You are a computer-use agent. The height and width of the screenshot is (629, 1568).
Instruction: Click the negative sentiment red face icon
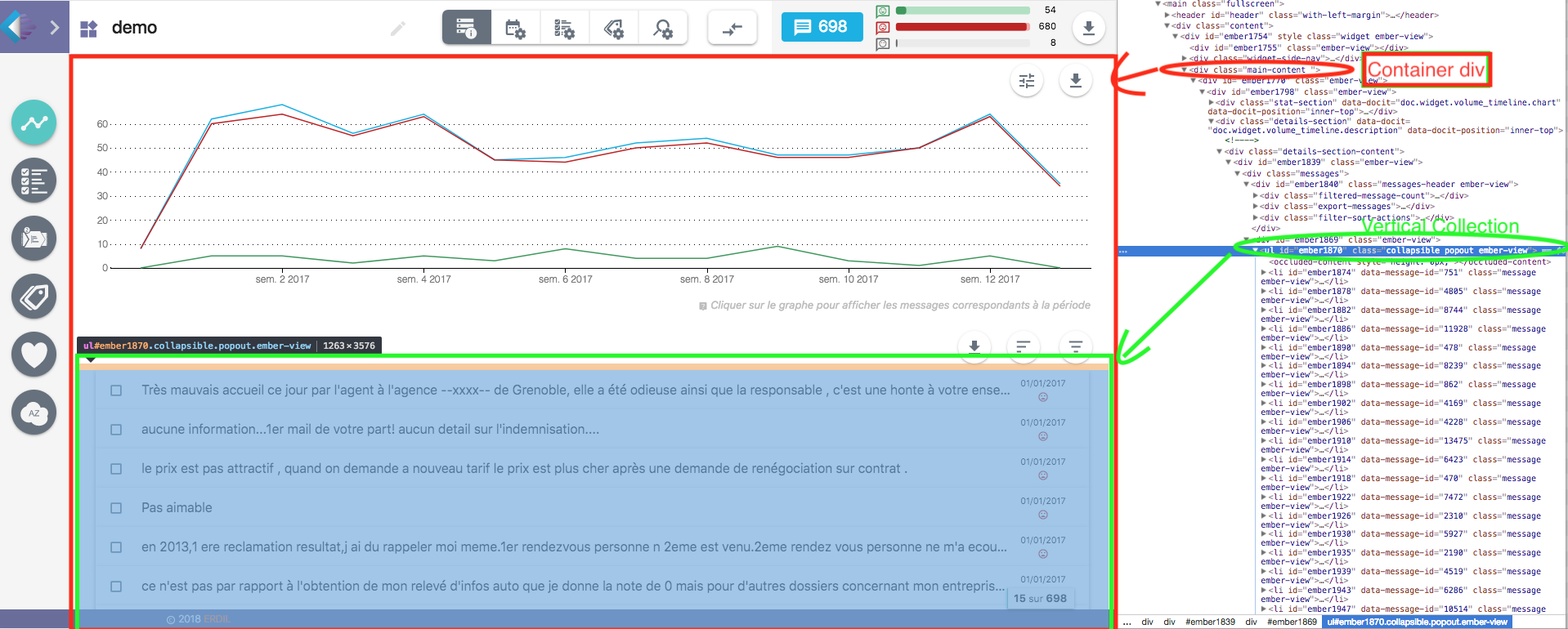click(883, 27)
